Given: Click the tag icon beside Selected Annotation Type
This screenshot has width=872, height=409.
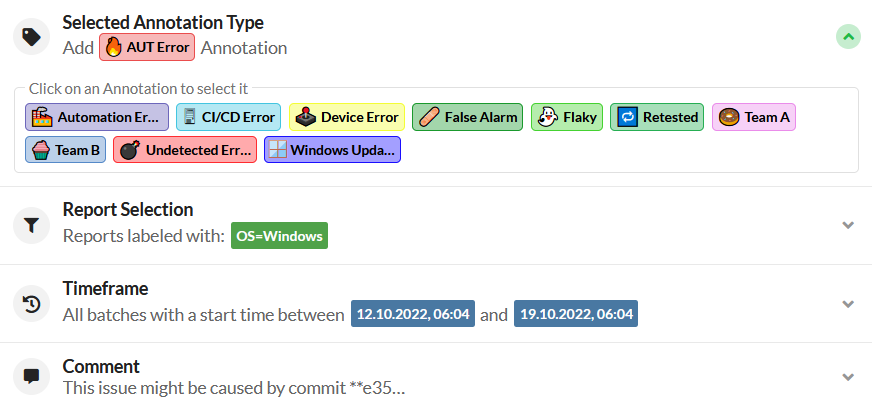Looking at the screenshot, I should (31, 36).
